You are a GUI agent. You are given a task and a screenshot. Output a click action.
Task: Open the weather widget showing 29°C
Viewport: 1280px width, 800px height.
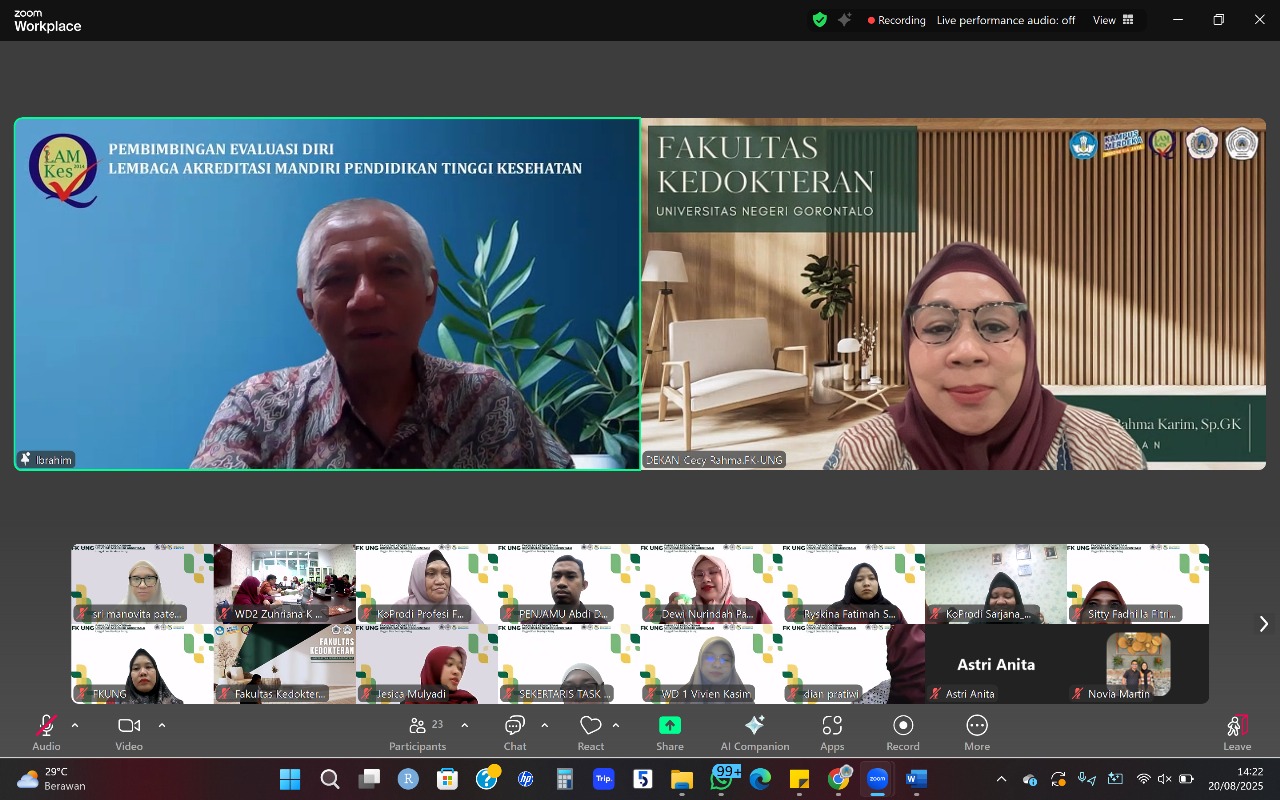[x=50, y=779]
